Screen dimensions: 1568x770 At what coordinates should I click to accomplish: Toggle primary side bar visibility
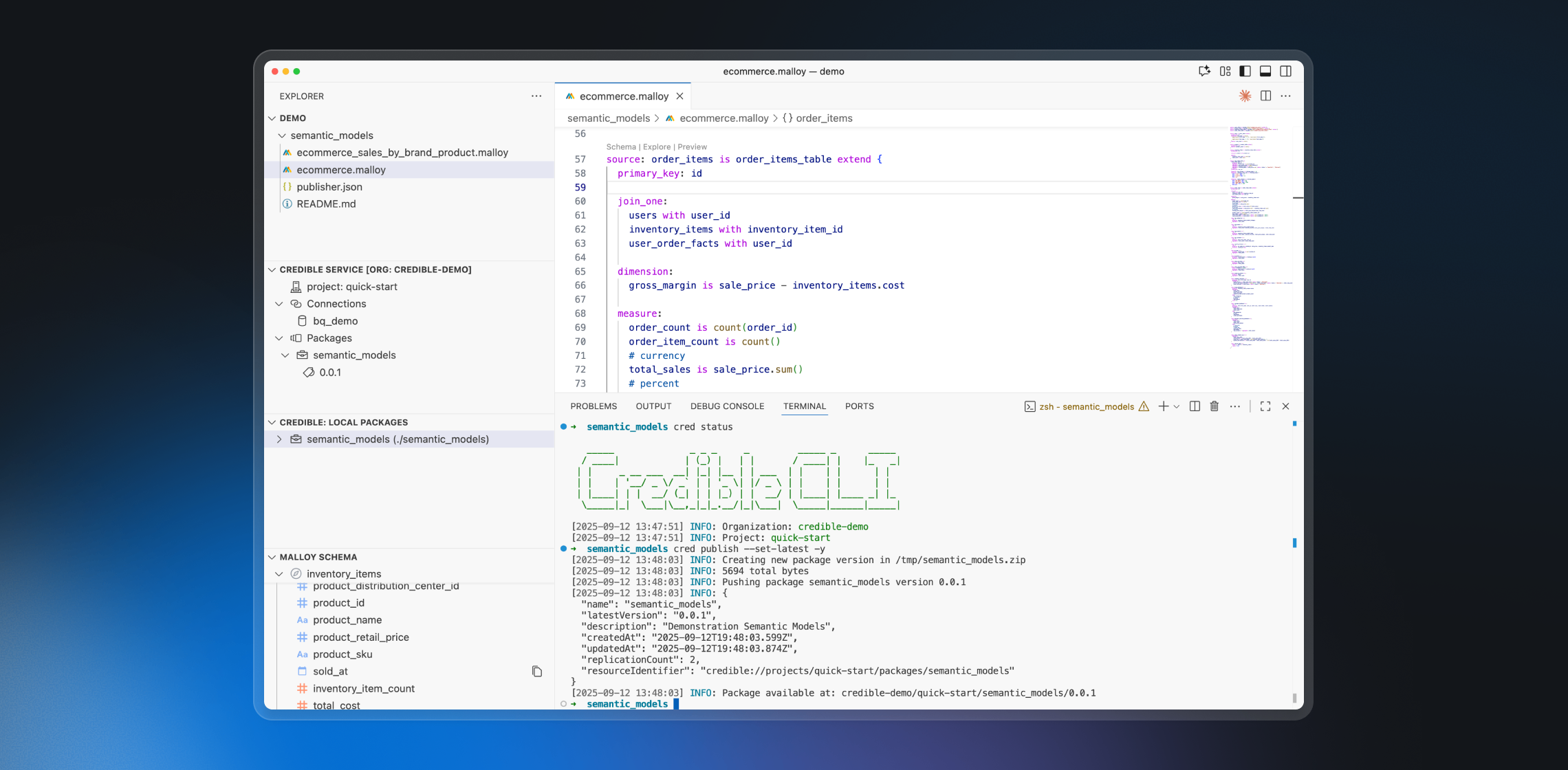[x=1245, y=71]
